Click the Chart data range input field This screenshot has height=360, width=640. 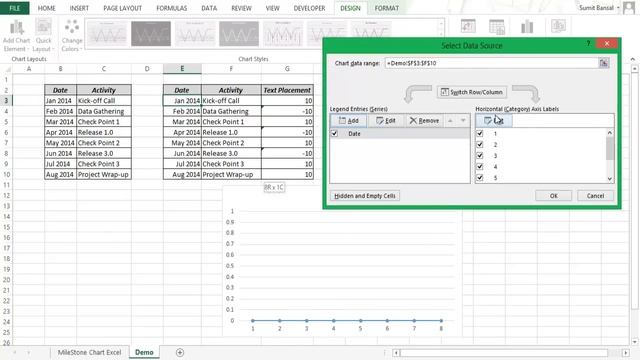click(492, 63)
